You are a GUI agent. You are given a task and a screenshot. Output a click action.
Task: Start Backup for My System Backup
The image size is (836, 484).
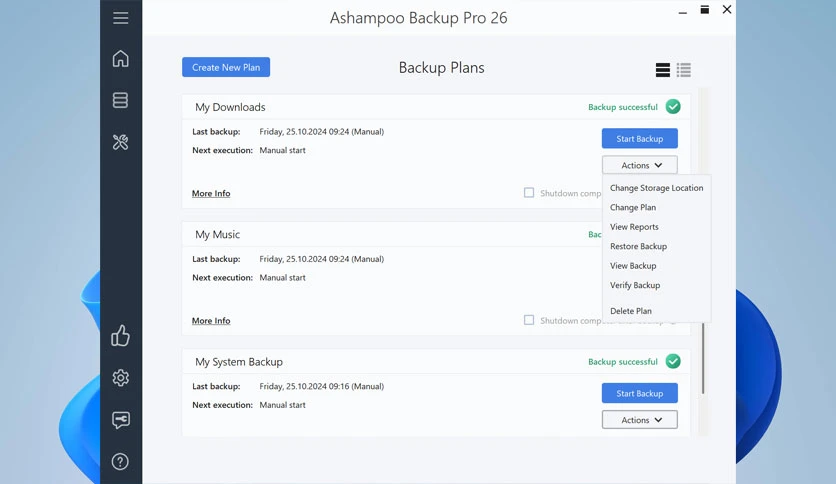click(x=640, y=393)
